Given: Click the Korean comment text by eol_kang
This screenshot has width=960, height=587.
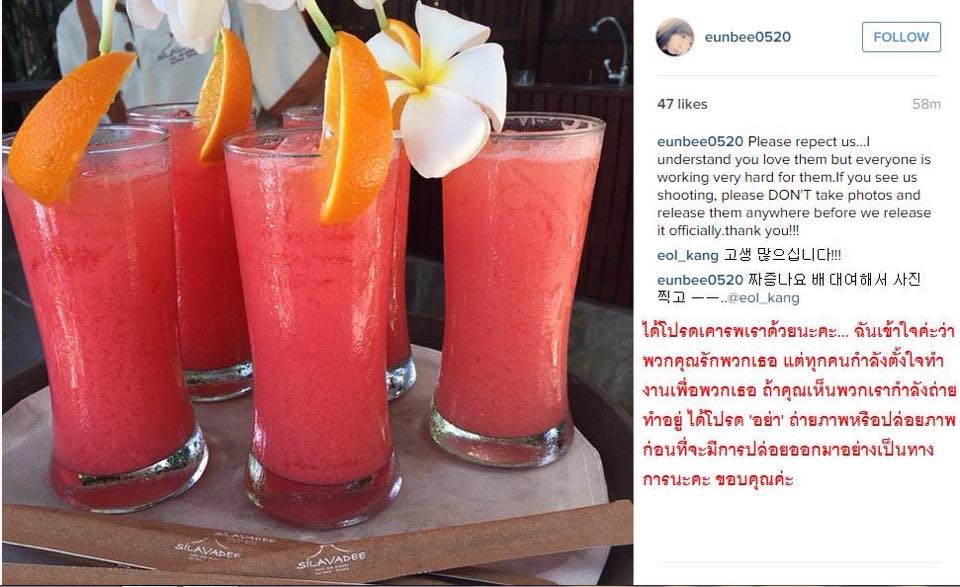Looking at the screenshot, I should (782, 255).
